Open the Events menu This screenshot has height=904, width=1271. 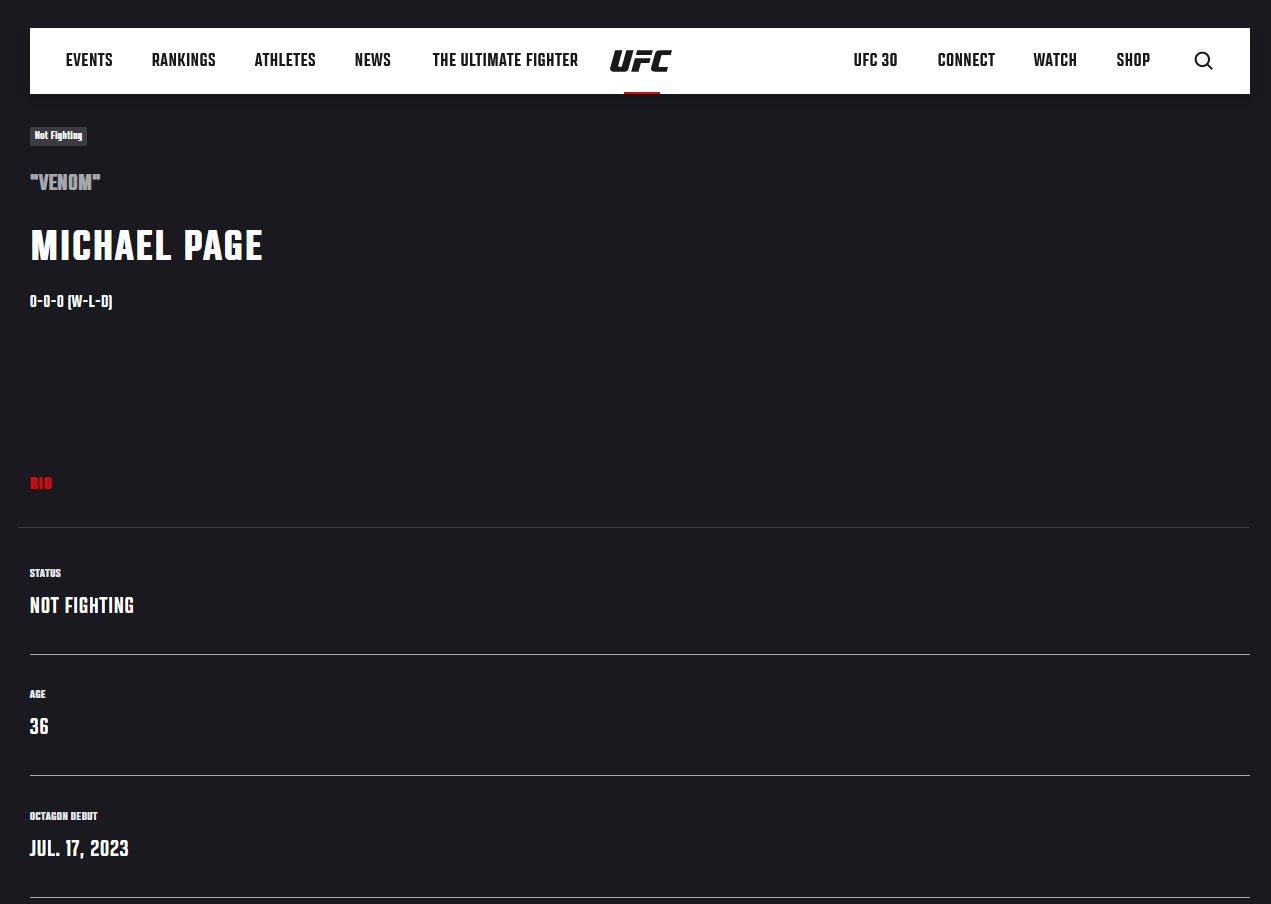coord(89,60)
